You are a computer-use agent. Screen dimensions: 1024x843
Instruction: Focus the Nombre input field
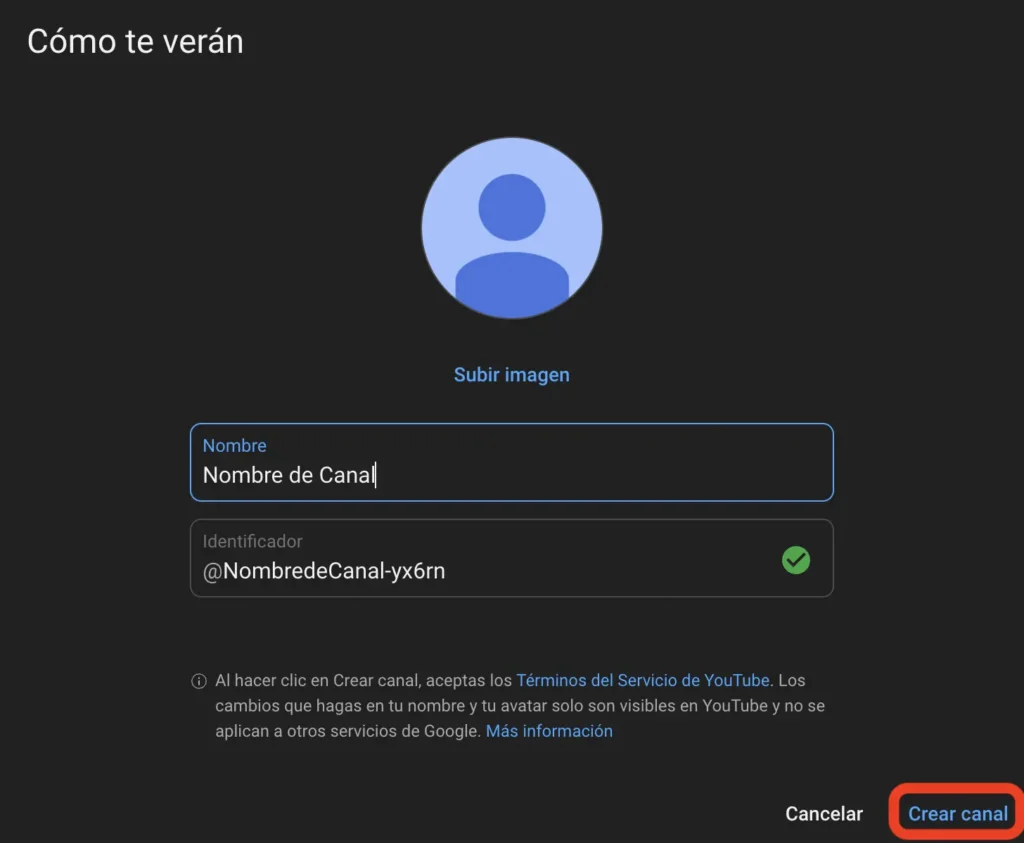600,475
